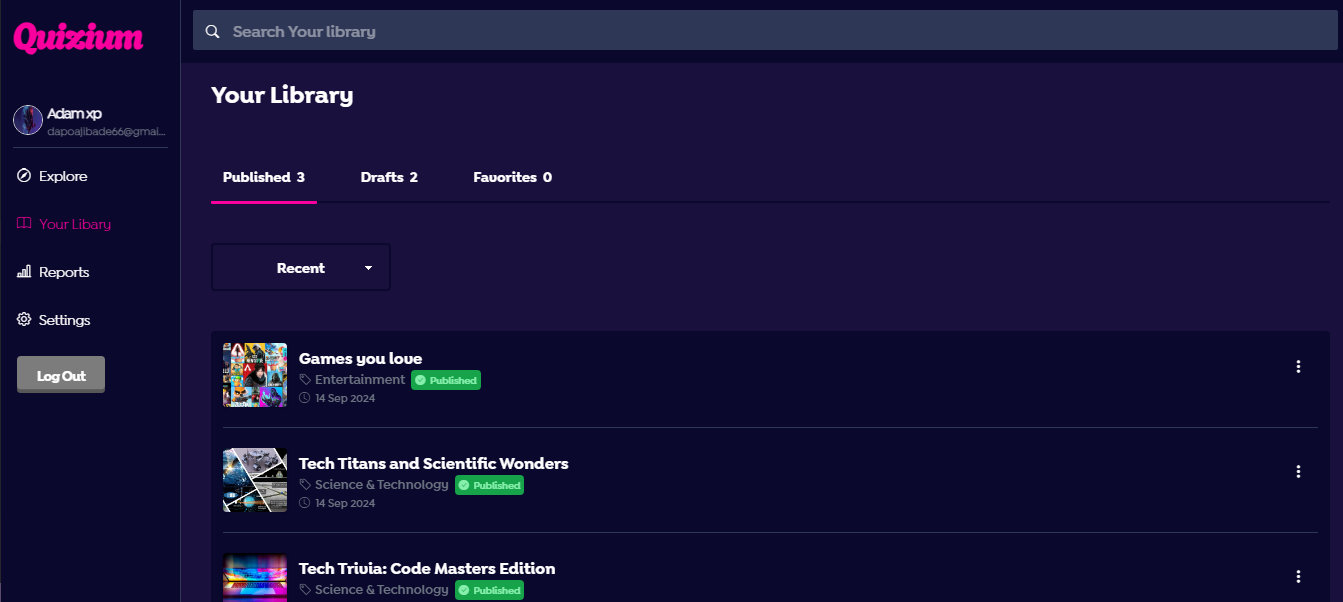Image resolution: width=1343 pixels, height=602 pixels.
Task: Open Games you love quiz thumbnail
Action: (255, 375)
